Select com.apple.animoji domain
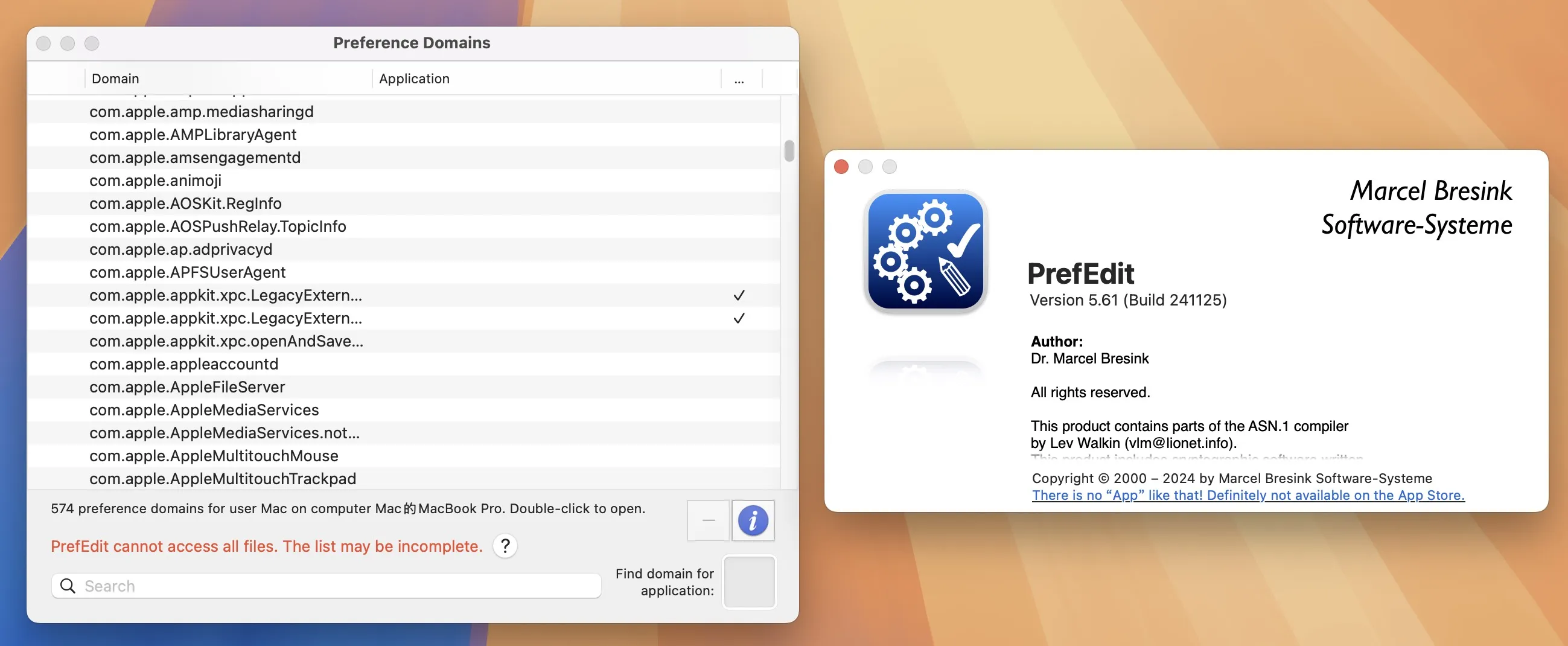Viewport: 1568px width, 646px height. click(404, 181)
